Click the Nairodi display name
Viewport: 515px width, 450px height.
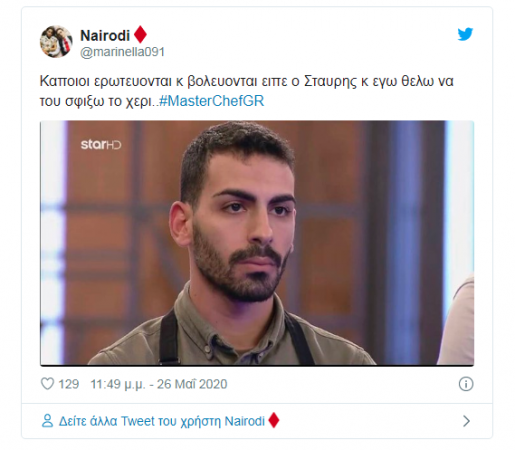pos(105,35)
